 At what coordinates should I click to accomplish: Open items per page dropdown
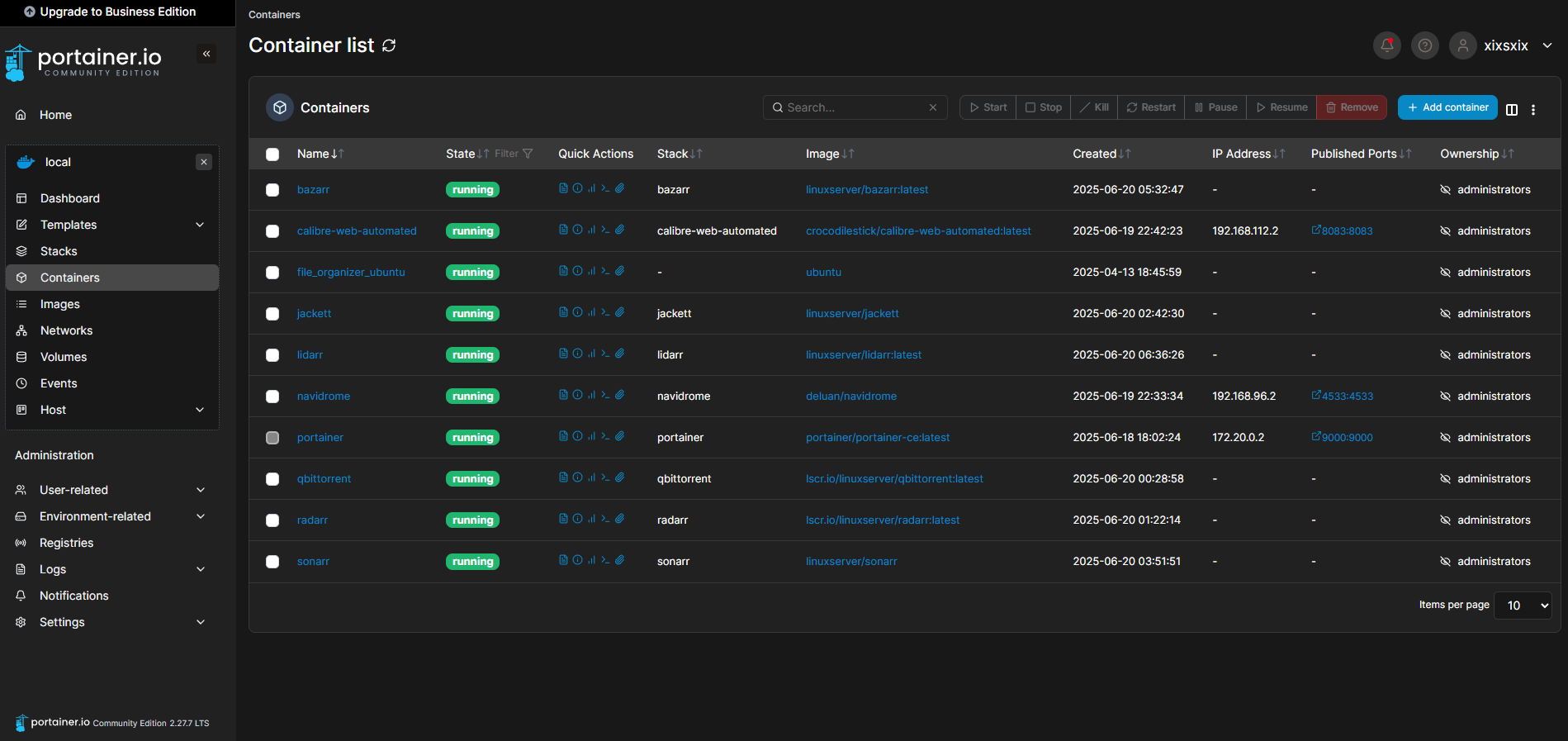(1523, 606)
